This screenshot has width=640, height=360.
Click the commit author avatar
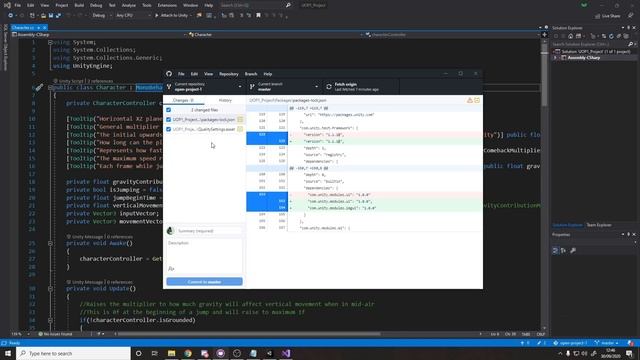pos(170,231)
